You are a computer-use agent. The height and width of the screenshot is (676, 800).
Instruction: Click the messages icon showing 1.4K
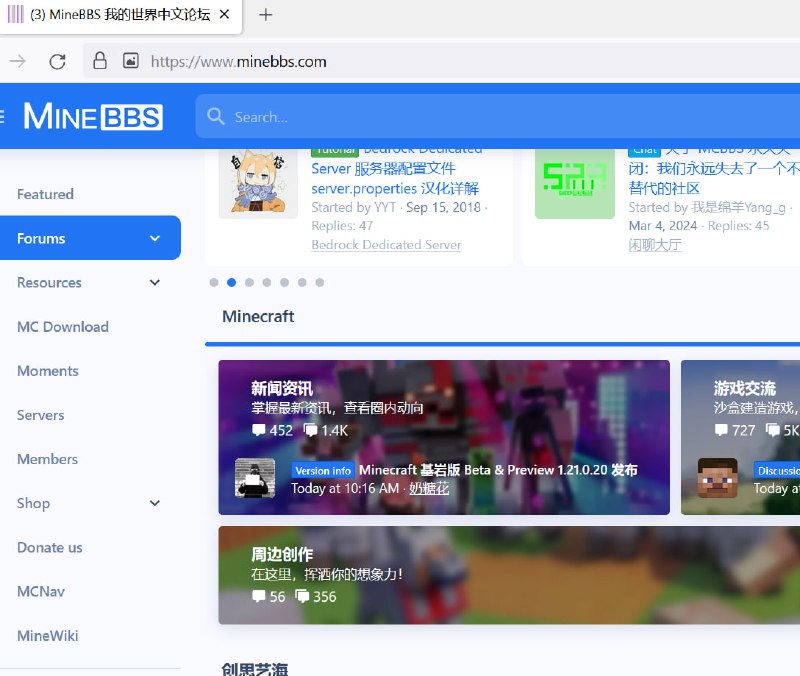click(x=310, y=430)
